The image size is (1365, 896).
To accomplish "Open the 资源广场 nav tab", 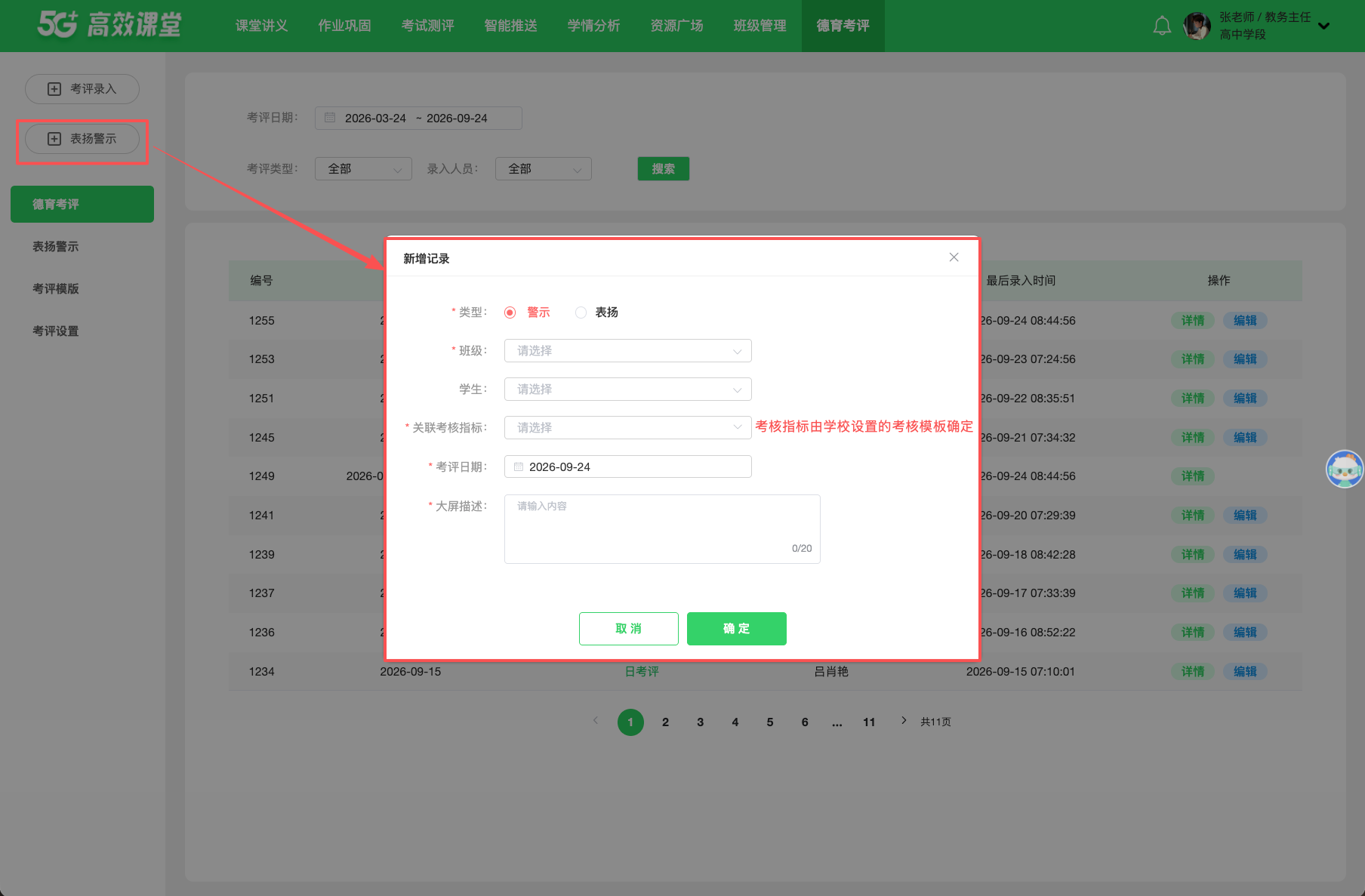I will pyautogui.click(x=677, y=26).
